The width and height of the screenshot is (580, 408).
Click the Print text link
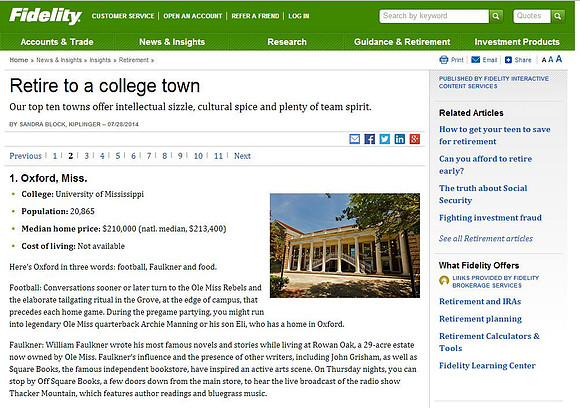[x=457, y=60]
